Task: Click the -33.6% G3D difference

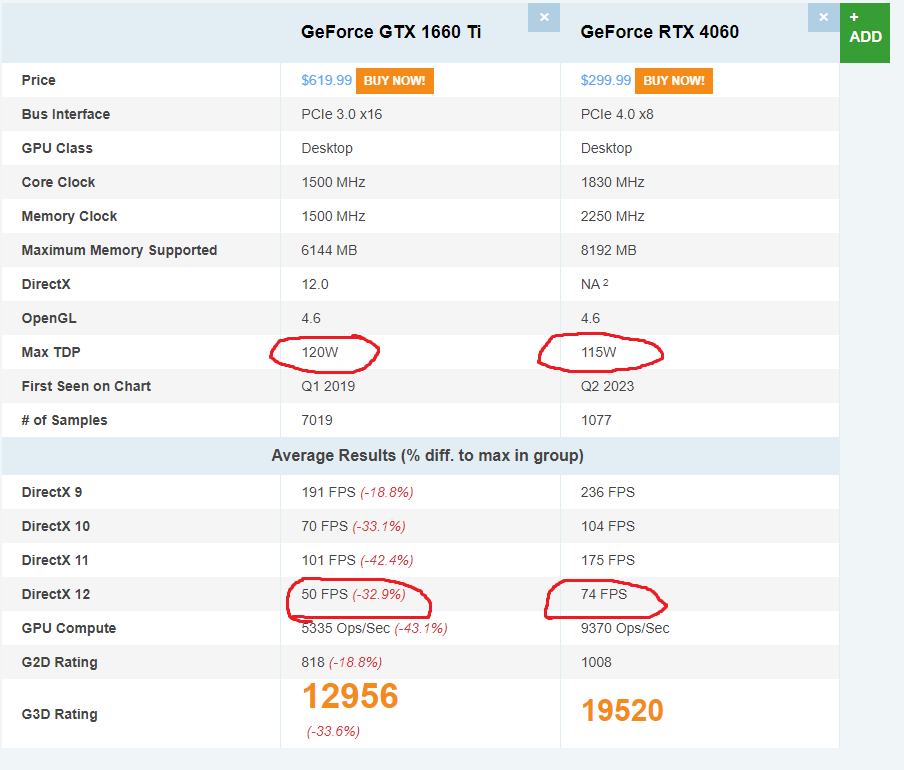Action: point(333,731)
